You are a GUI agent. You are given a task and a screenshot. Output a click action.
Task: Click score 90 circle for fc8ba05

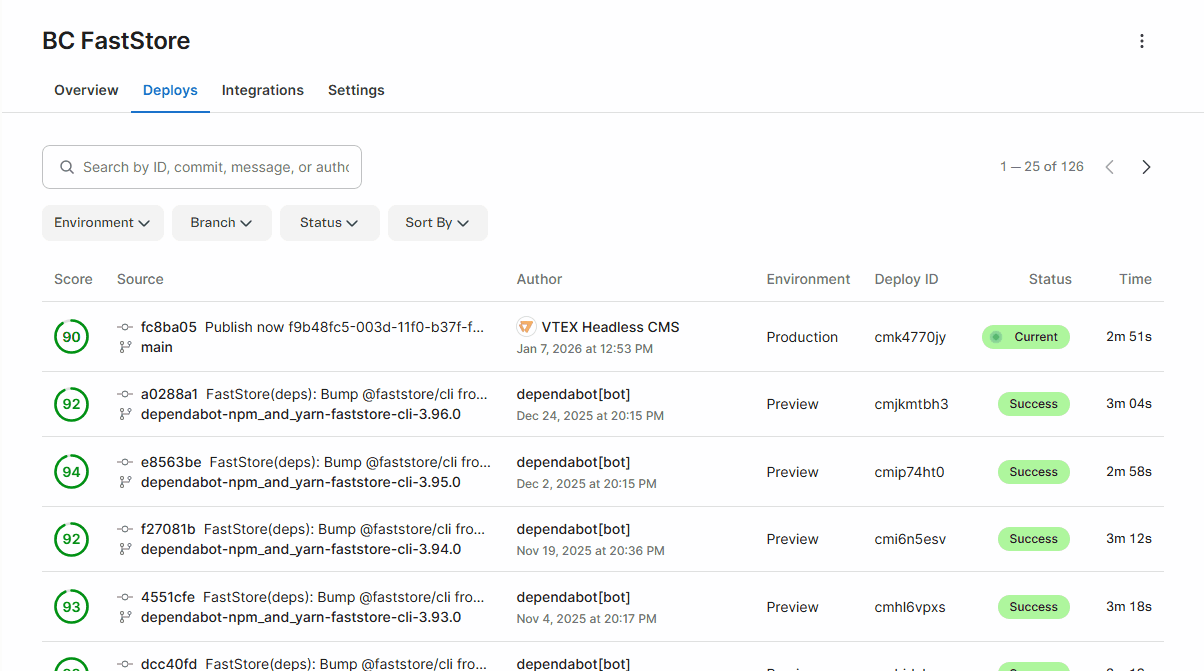pos(71,337)
